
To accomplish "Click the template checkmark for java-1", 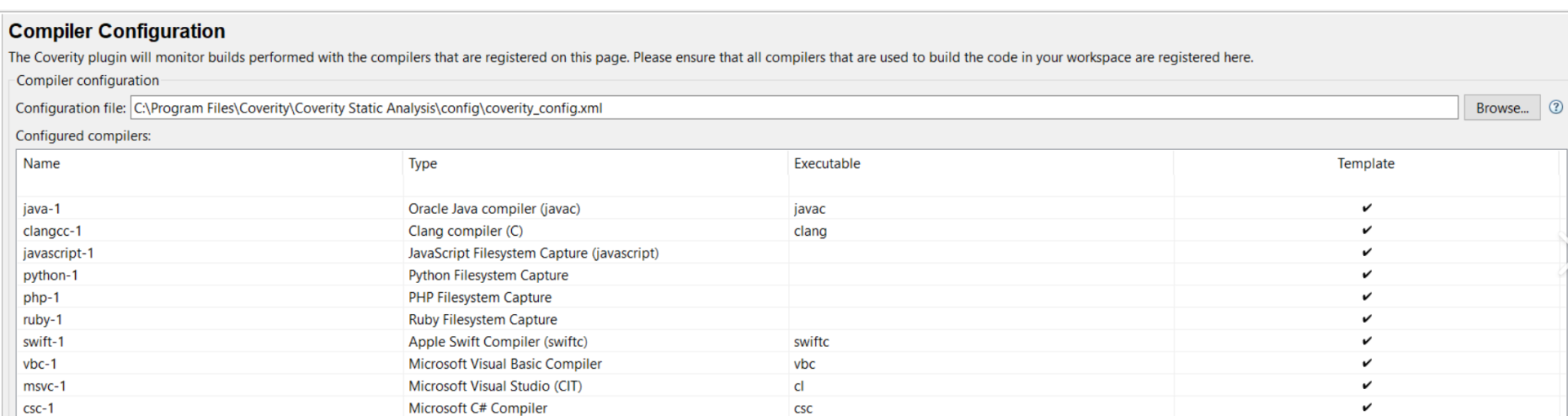I will click(x=1366, y=208).
